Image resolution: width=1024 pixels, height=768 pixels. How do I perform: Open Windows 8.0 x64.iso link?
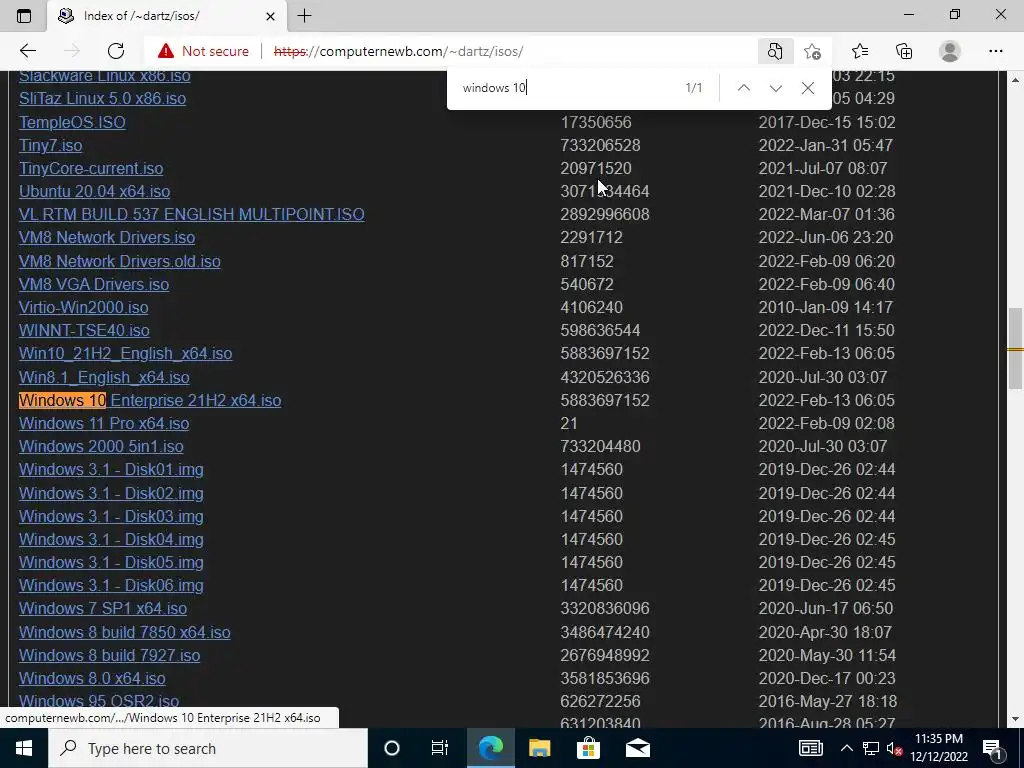92,678
